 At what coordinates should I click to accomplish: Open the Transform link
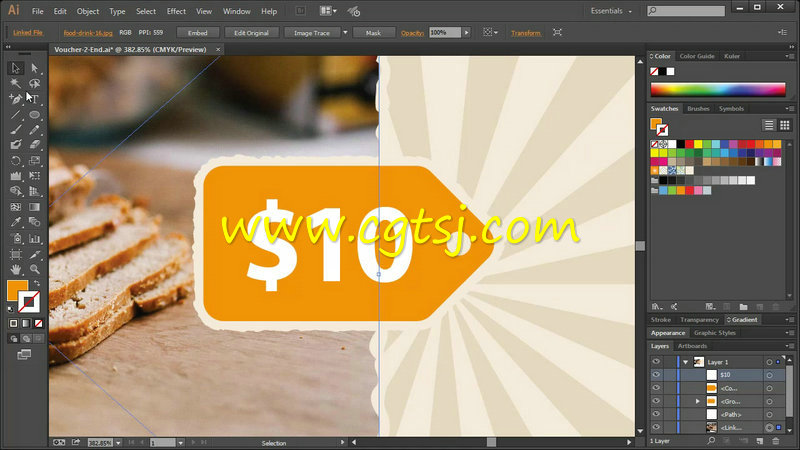[x=526, y=33]
